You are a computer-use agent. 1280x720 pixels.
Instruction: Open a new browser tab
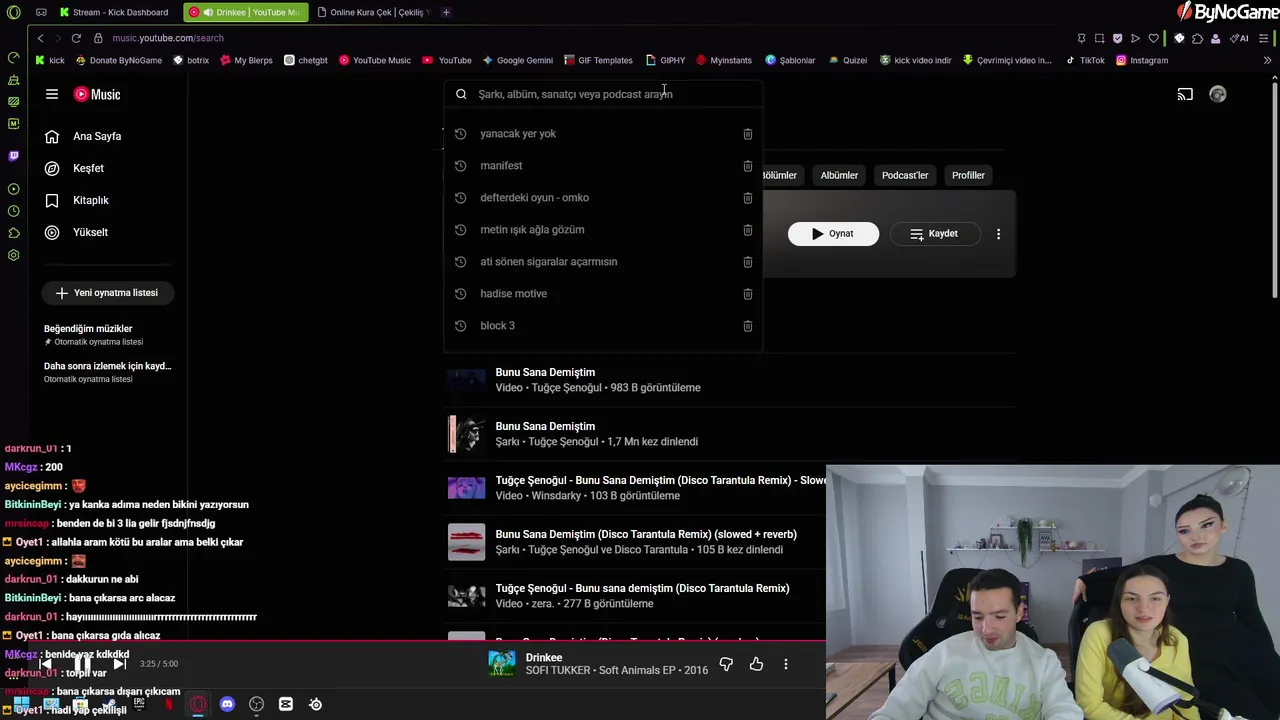click(x=446, y=12)
